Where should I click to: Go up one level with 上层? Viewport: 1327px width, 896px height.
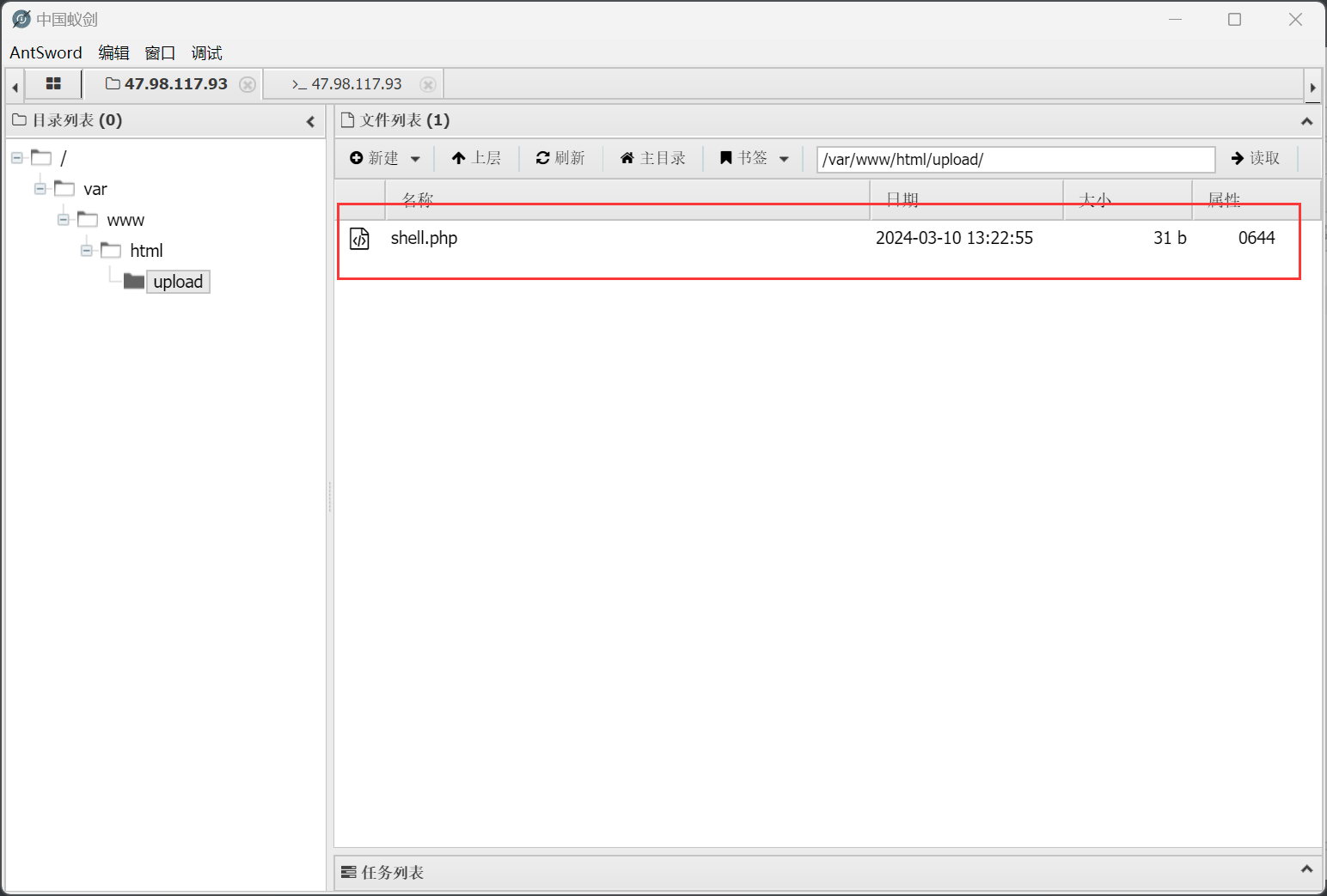click(476, 158)
